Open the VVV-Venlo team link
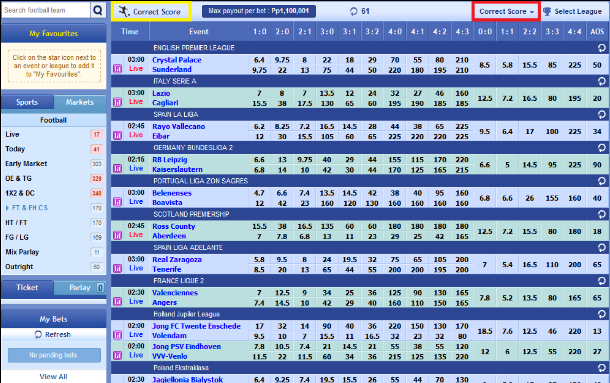The image size is (610, 383). point(169,356)
